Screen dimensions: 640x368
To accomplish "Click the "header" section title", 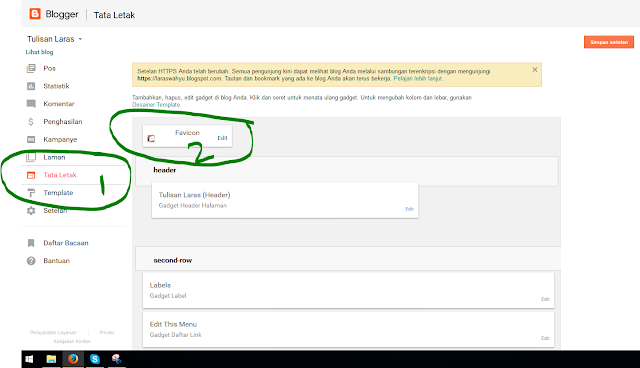I will [x=164, y=170].
